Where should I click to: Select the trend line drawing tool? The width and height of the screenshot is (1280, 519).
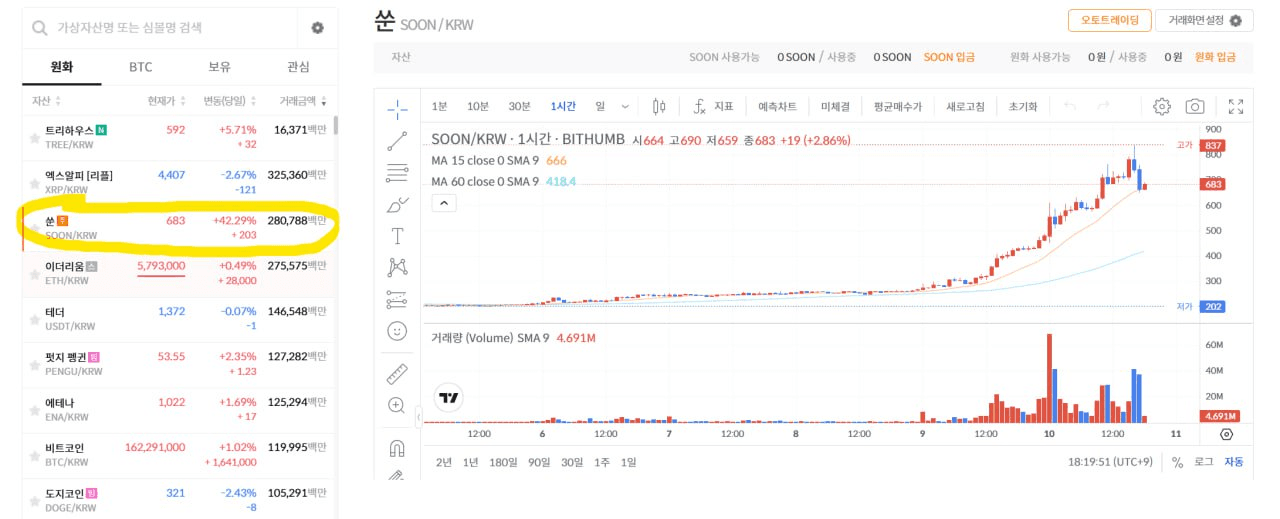tap(397, 140)
